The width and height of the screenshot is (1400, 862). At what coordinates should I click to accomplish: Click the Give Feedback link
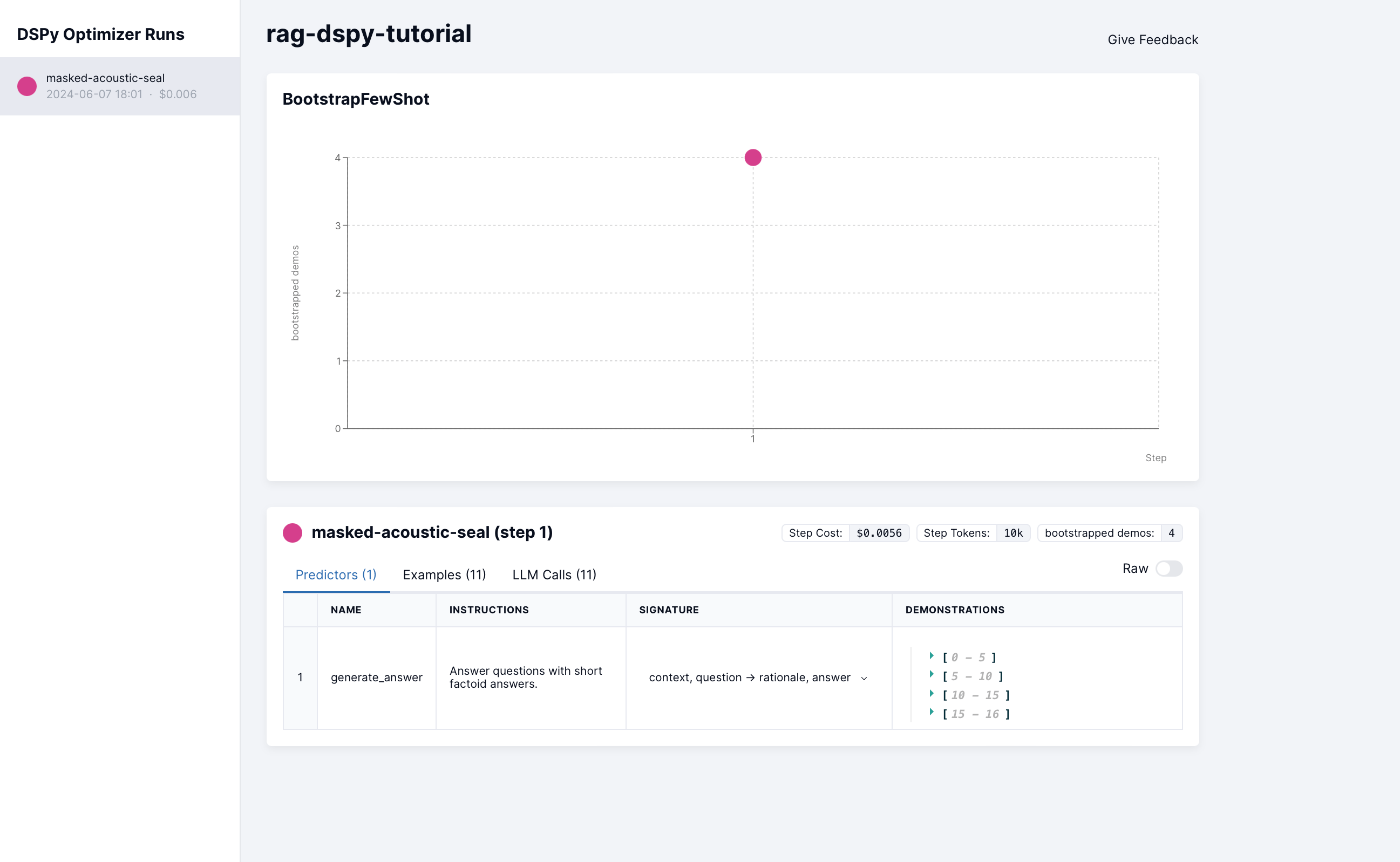[x=1152, y=40]
